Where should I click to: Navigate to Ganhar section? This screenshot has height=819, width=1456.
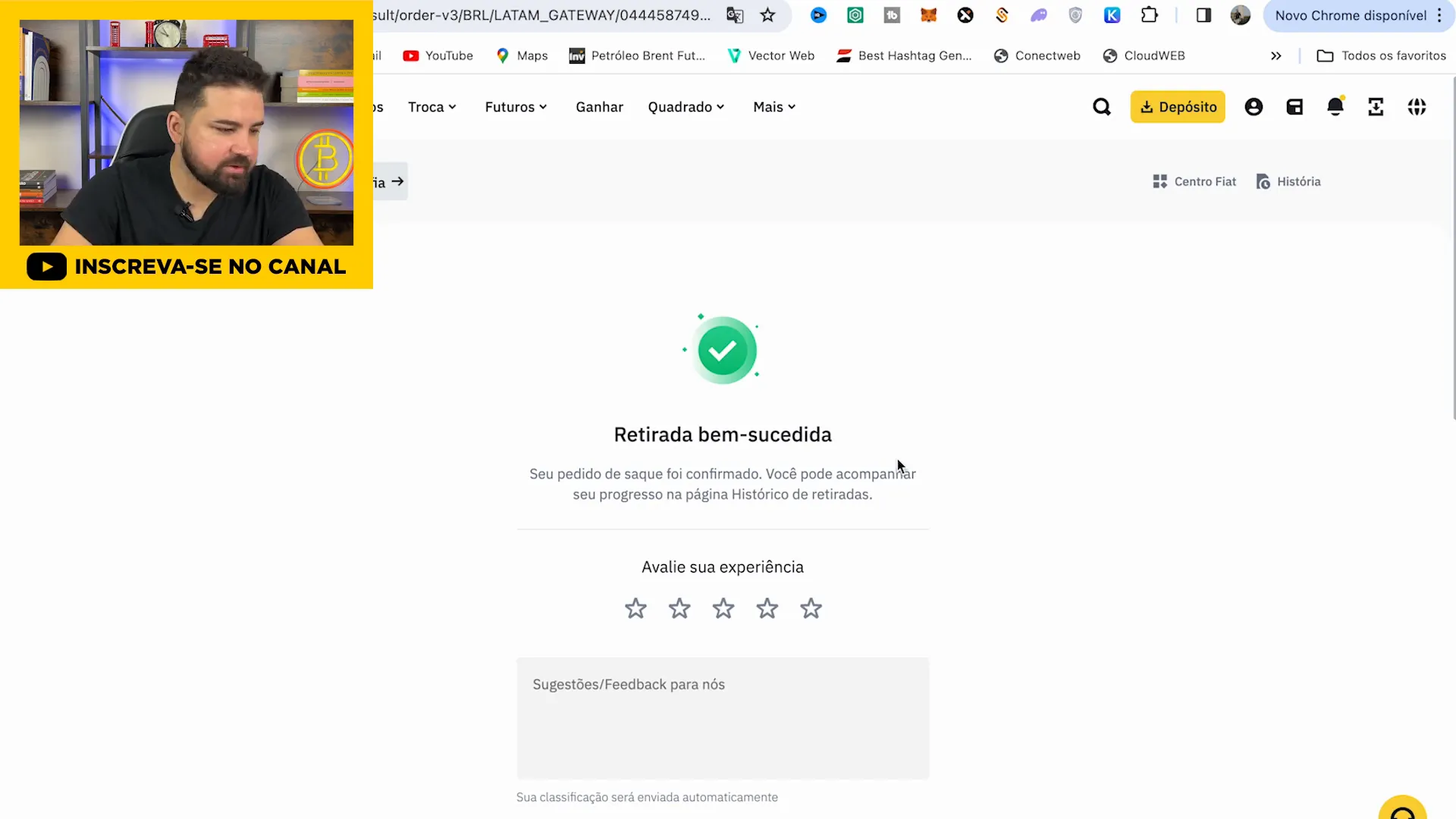pos(599,106)
